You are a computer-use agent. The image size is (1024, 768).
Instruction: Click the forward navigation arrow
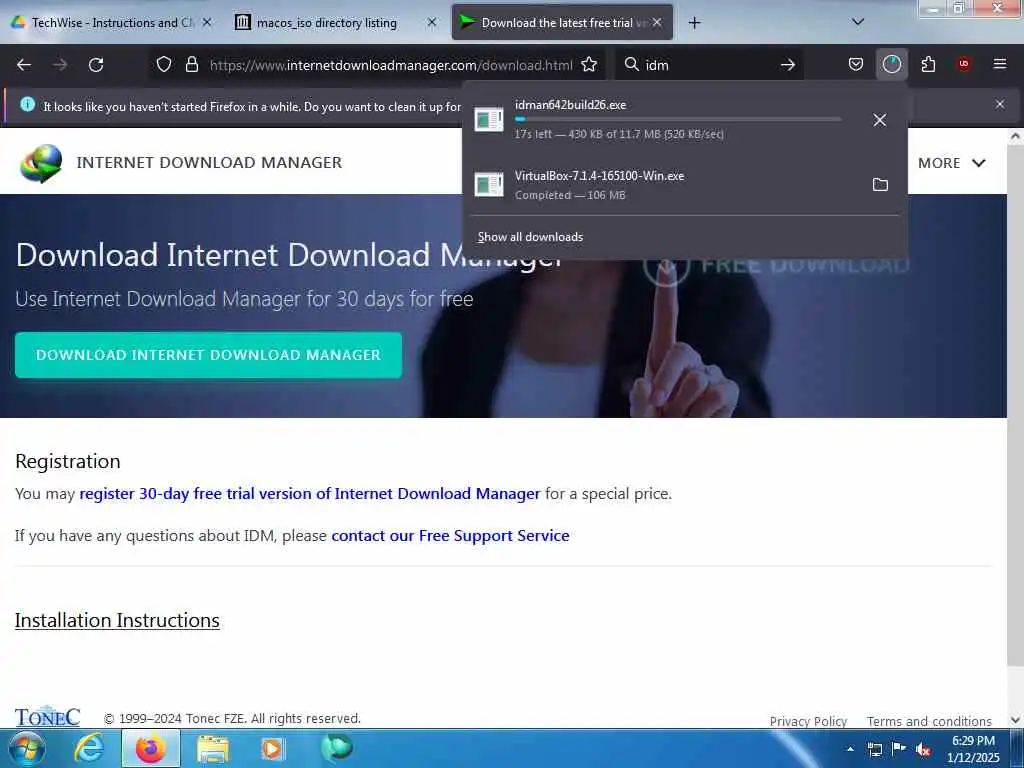tap(59, 65)
